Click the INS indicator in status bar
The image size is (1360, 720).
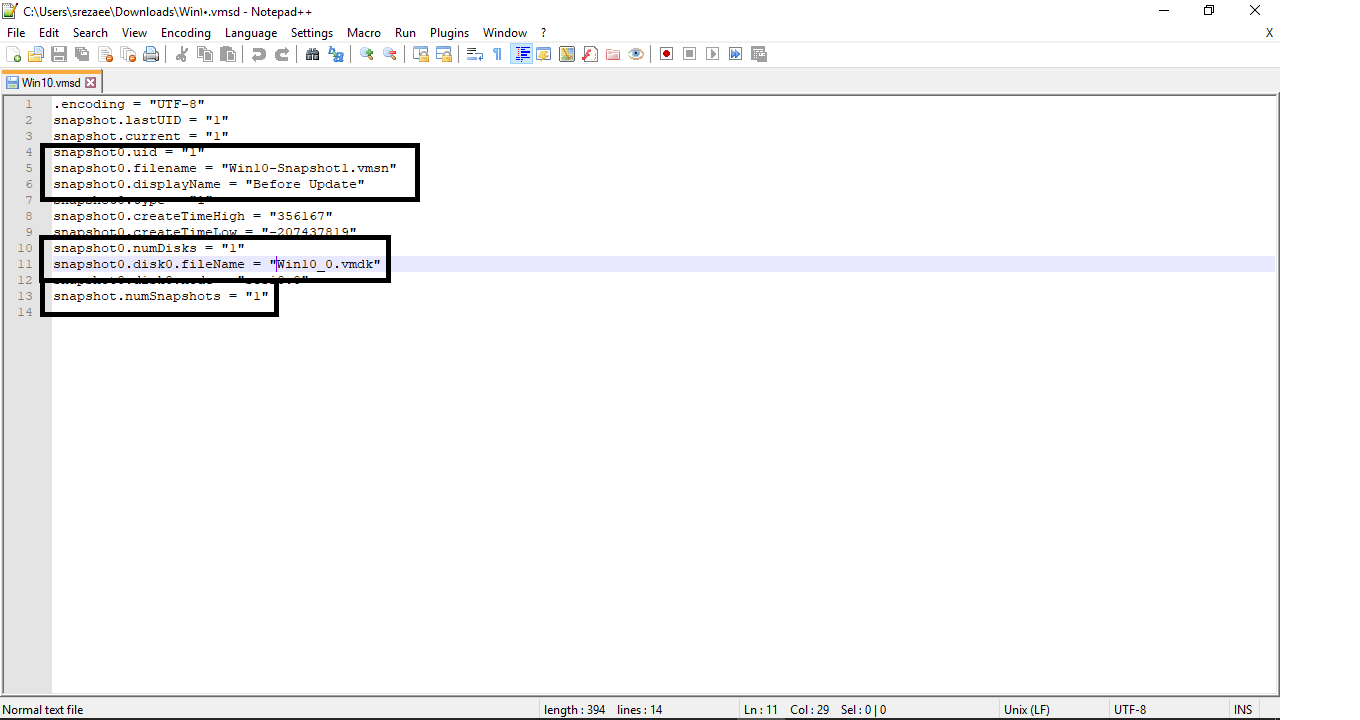pyautogui.click(x=1243, y=710)
